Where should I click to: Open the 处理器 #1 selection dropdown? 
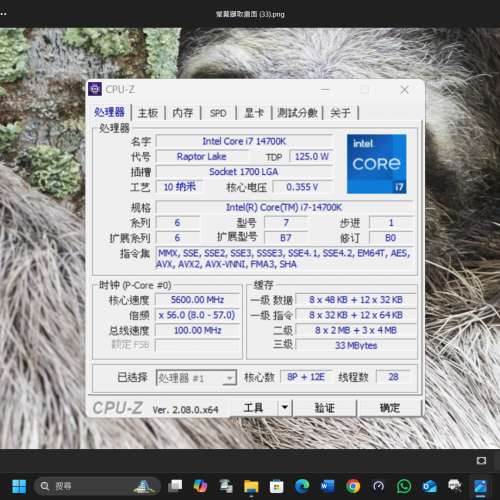[x=196, y=378]
